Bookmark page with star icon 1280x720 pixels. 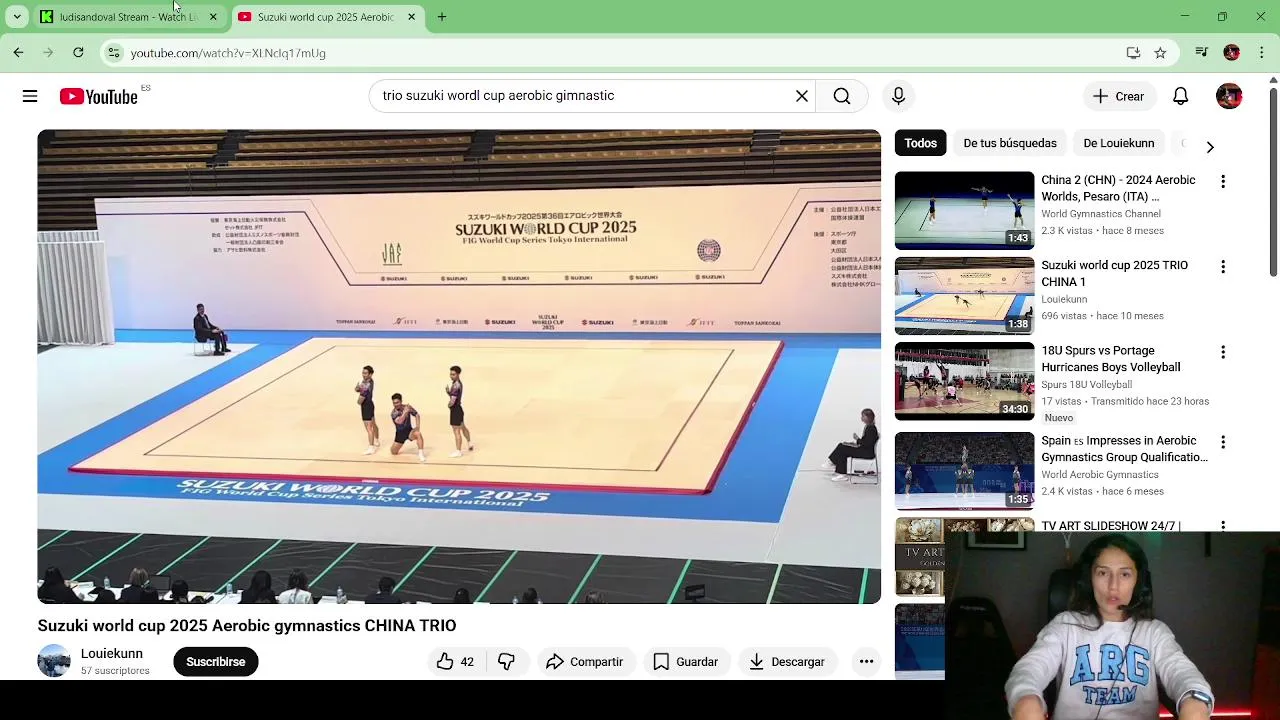point(1160,53)
